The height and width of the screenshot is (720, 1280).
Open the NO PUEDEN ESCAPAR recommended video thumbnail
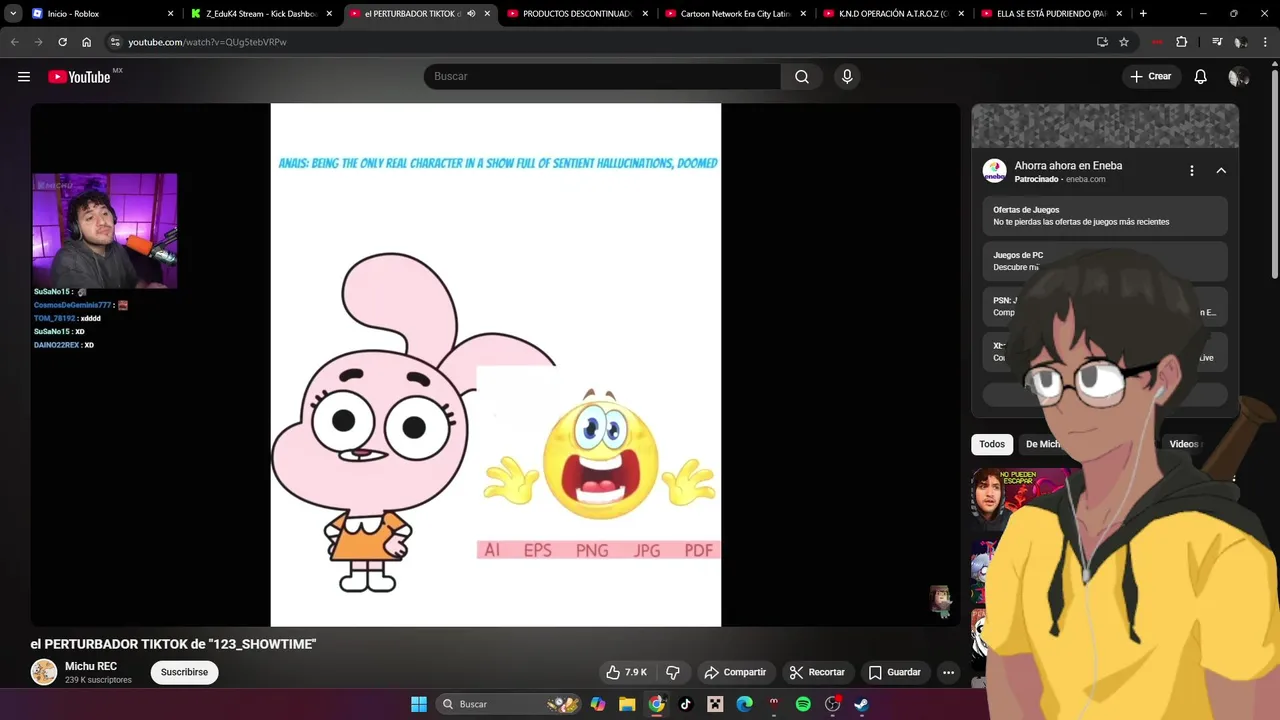[x=1020, y=500]
